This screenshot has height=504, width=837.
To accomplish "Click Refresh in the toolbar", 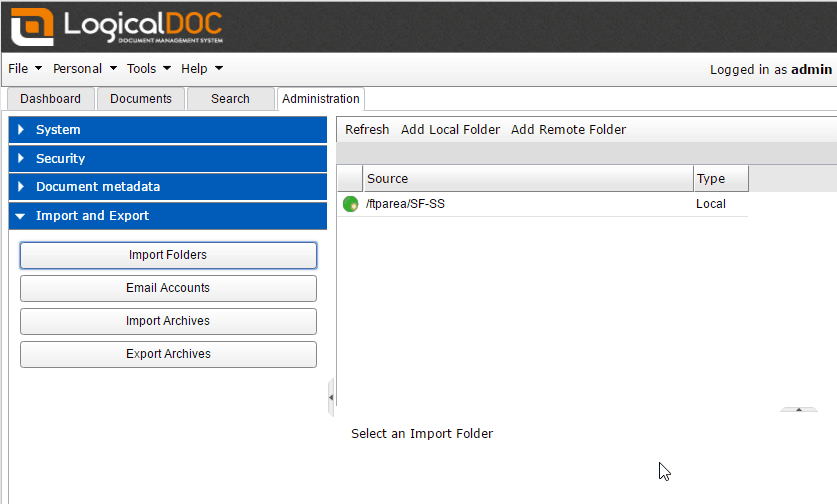I will [x=367, y=130].
